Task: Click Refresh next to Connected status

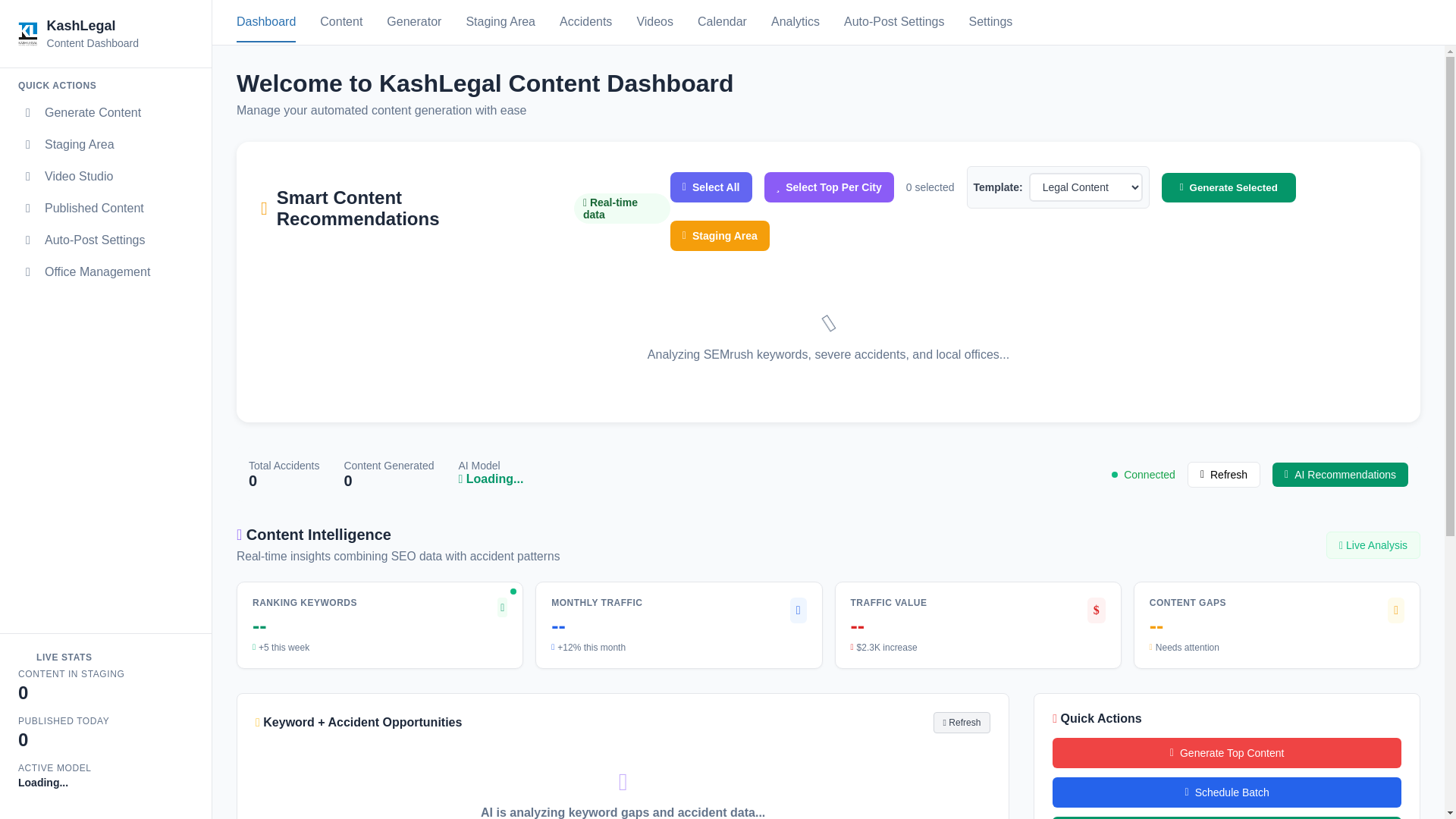Action: click(1223, 475)
